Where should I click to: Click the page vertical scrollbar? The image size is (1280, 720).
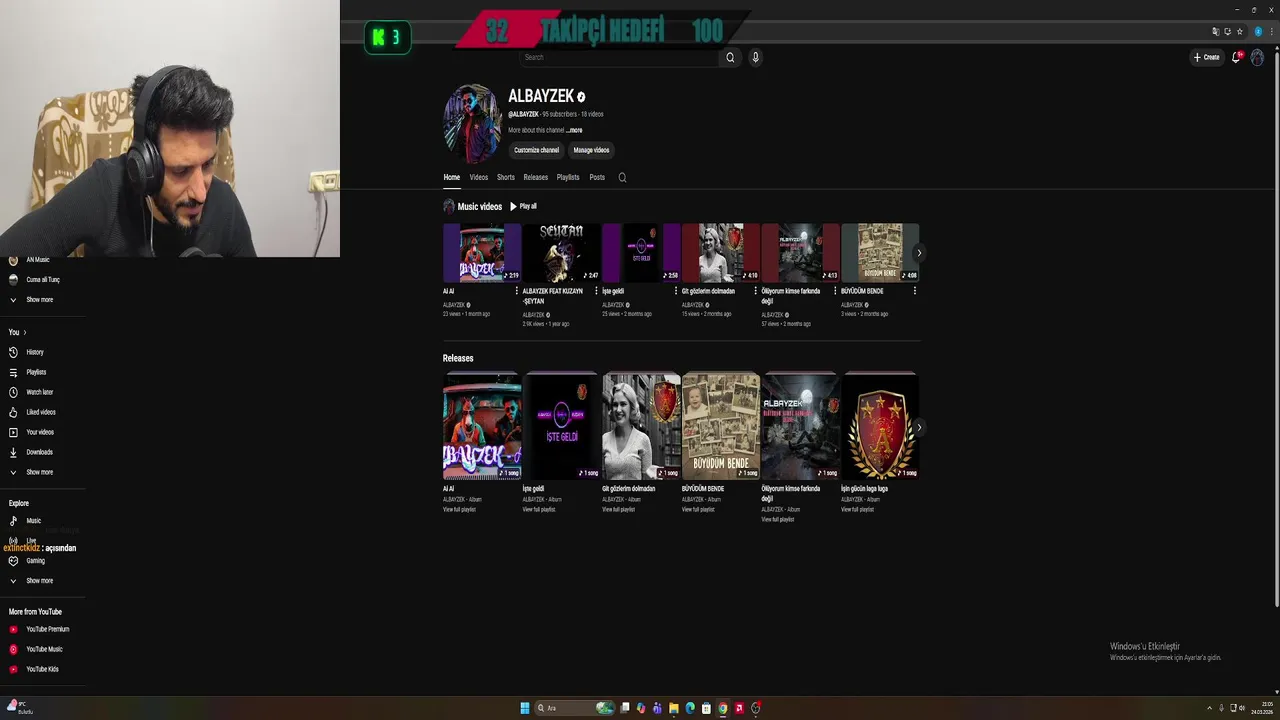(x=1275, y=330)
